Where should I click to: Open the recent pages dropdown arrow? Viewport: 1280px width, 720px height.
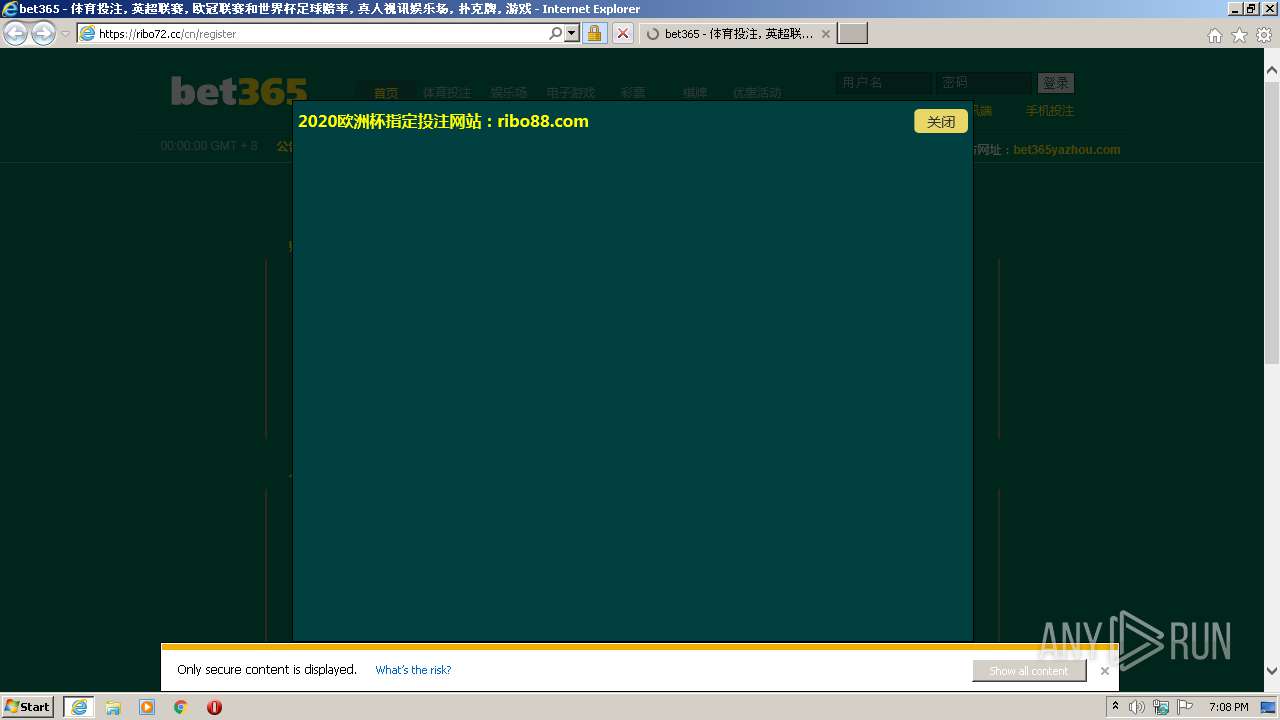click(x=65, y=33)
